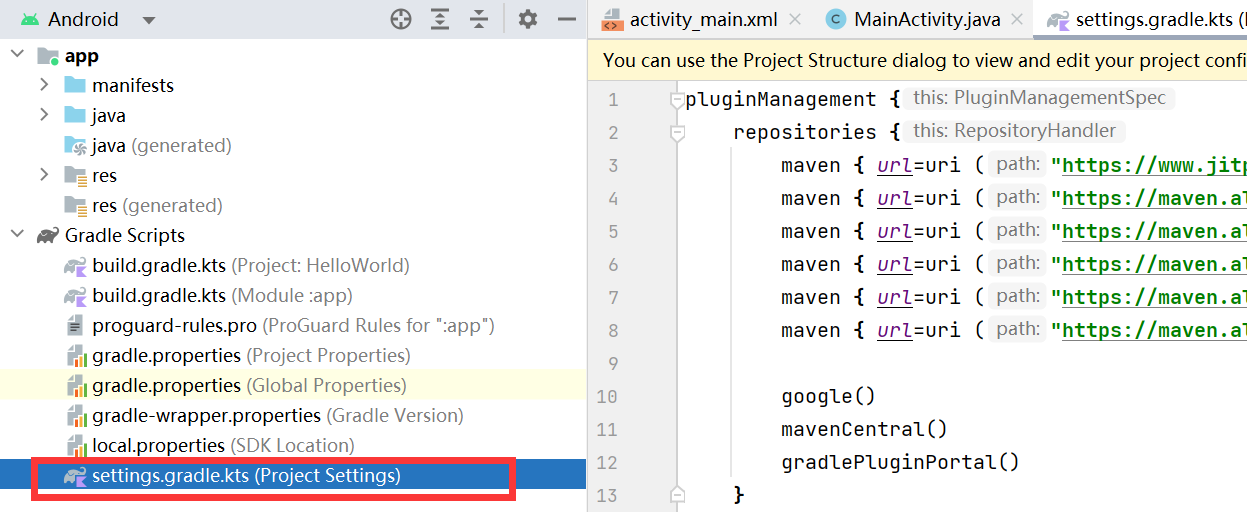Click the res (generated) folder icon
This screenshot has height=512, width=1247.
tap(75, 206)
